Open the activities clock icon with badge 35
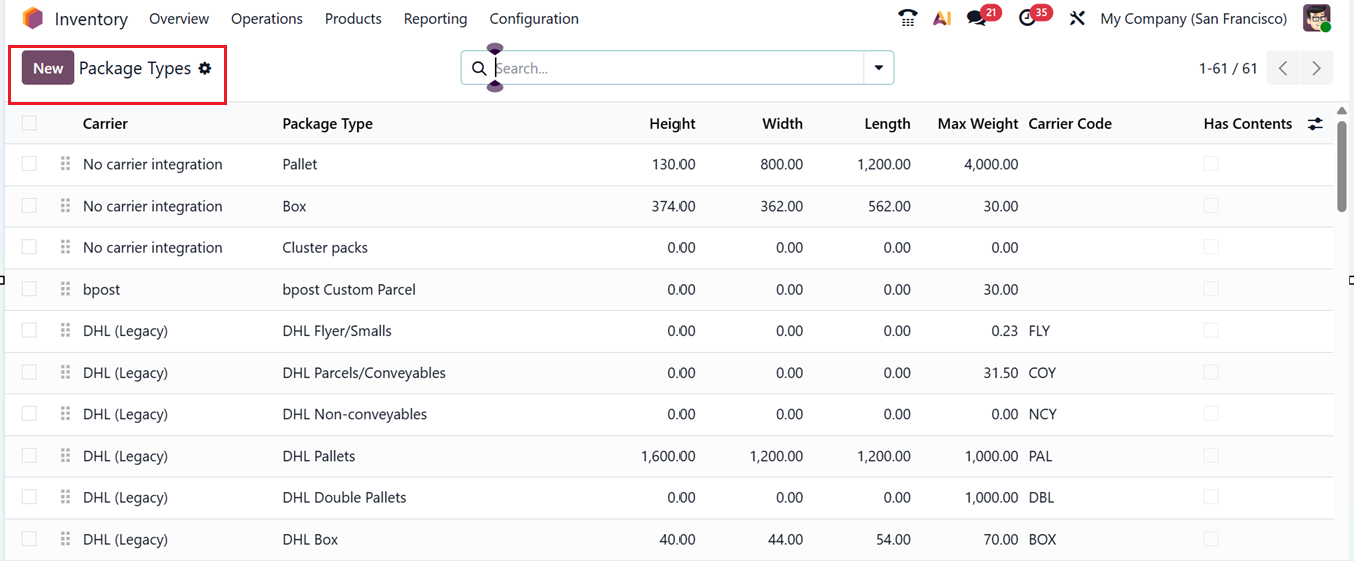Image resolution: width=1354 pixels, height=561 pixels. click(1027, 18)
